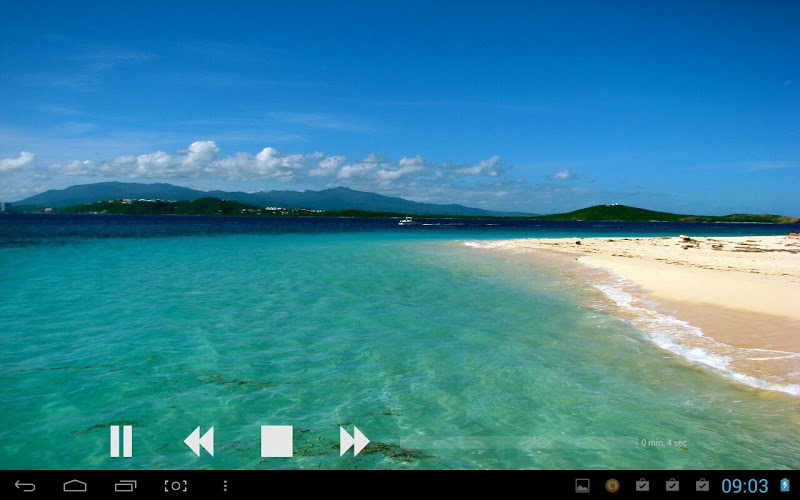The width and height of the screenshot is (800, 500).
Task: Go to the Android home screen
Action: 75,486
